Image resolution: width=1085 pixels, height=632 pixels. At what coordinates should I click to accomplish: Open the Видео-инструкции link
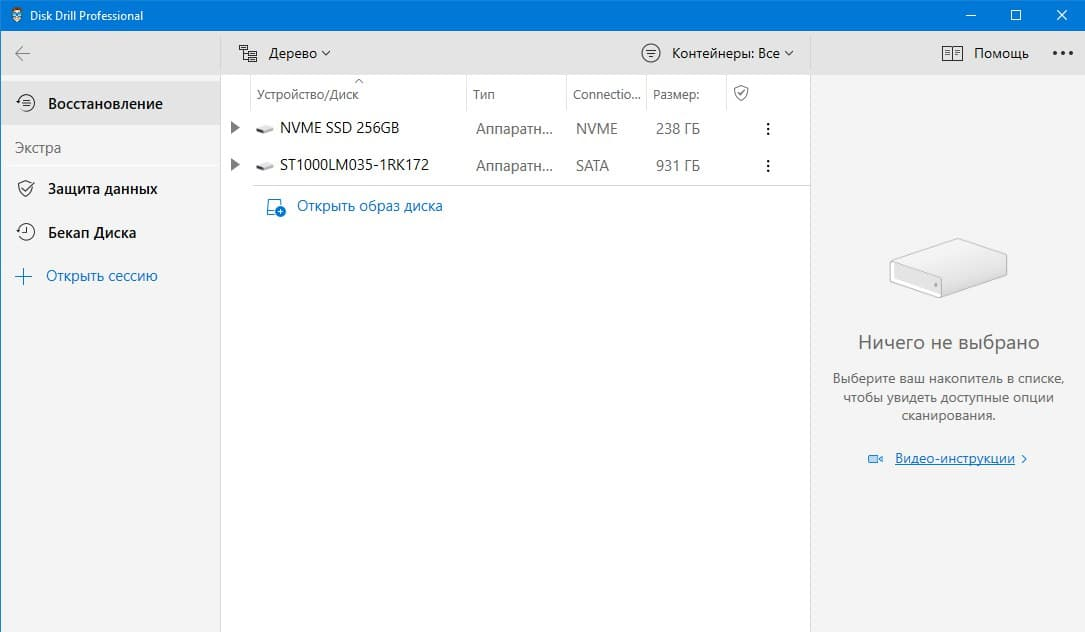pyautogui.click(x=954, y=459)
